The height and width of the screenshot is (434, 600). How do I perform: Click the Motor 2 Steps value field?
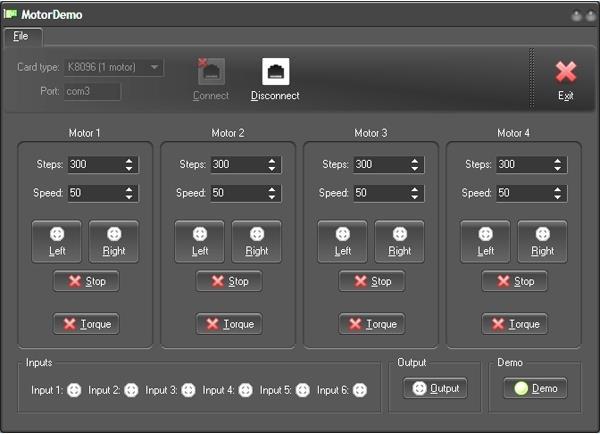[x=235, y=165]
